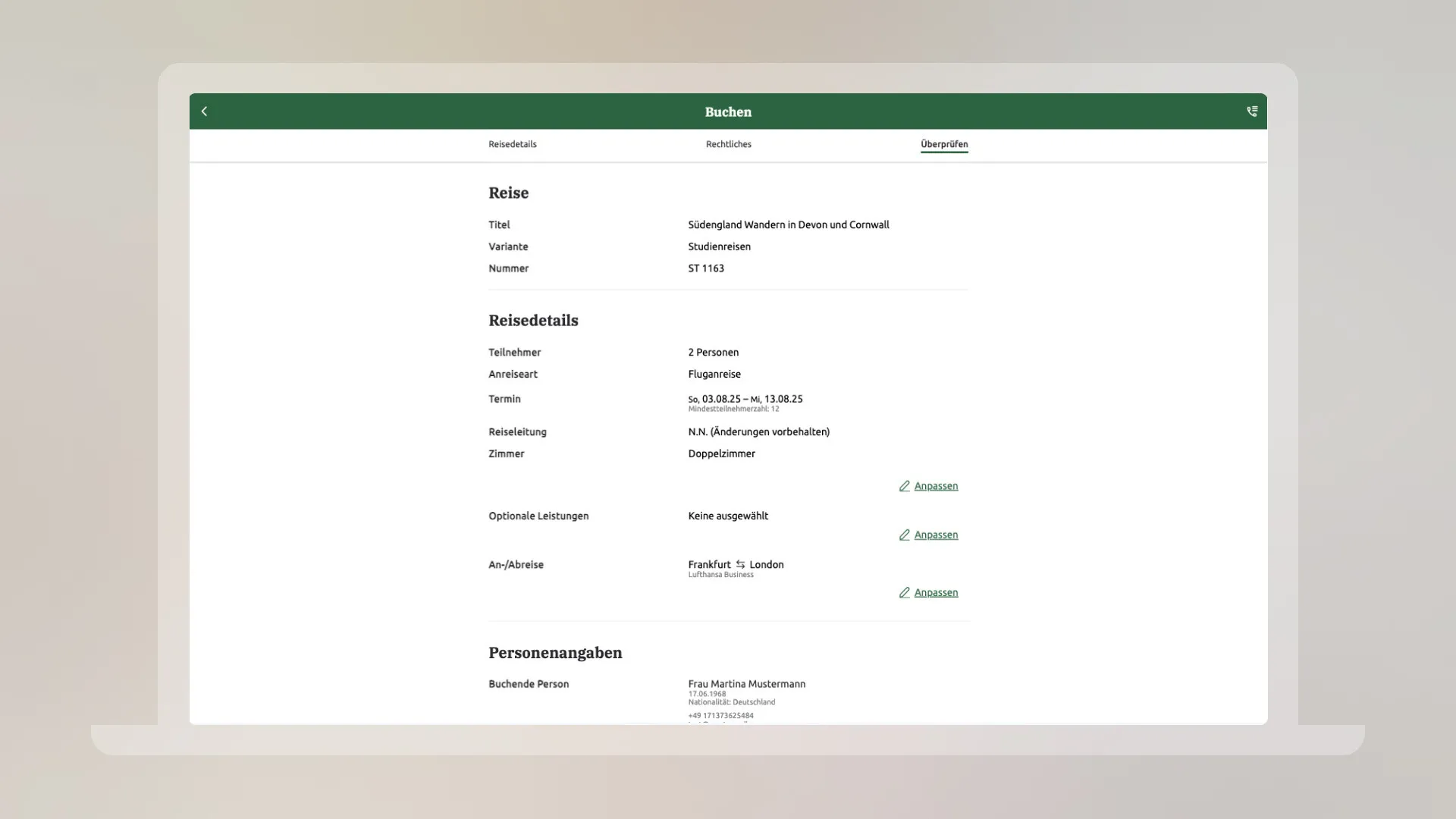Viewport: 1456px width, 819px height.
Task: Click the Teilnehmer value 2 Personen
Action: 713,352
